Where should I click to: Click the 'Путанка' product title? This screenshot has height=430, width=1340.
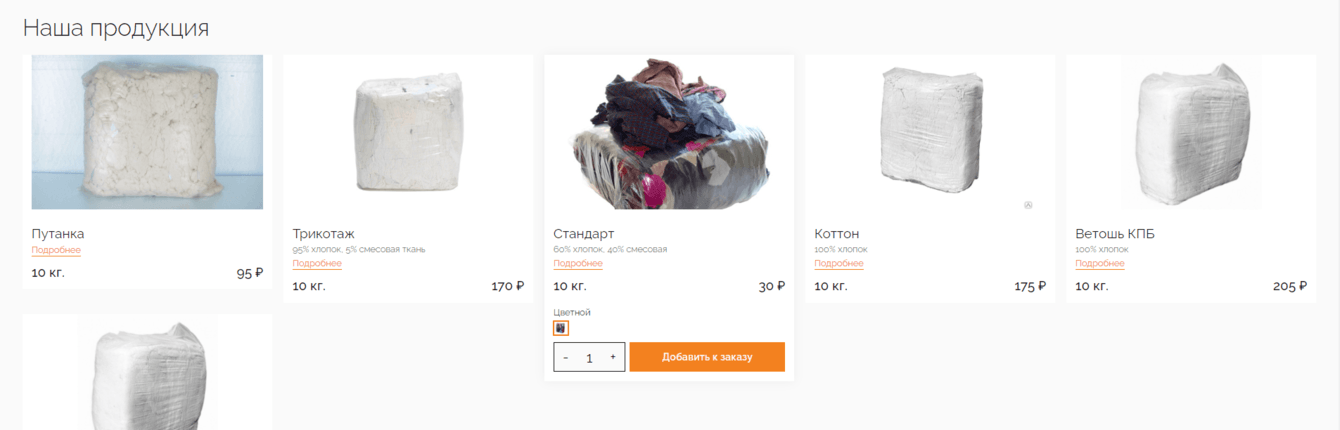click(58, 233)
